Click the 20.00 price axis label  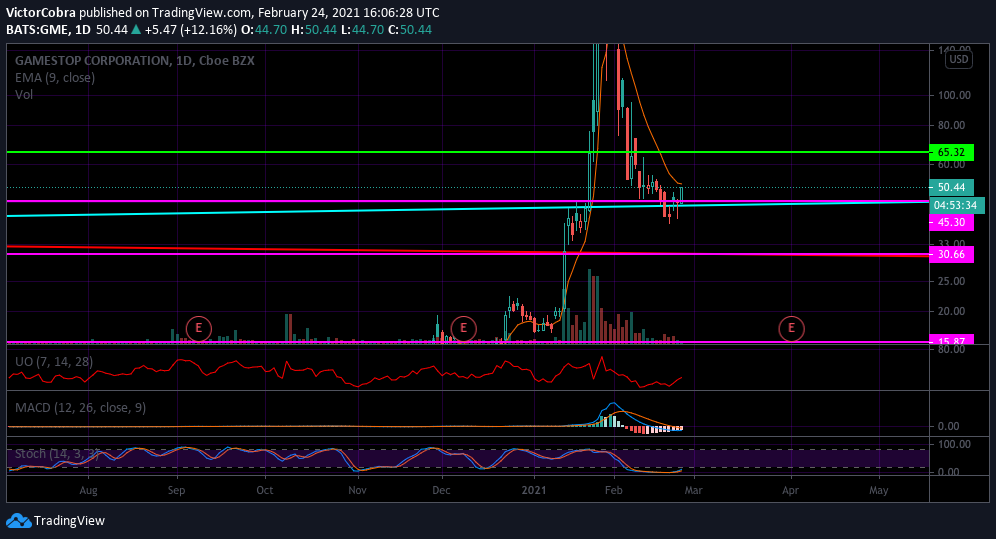[952, 311]
